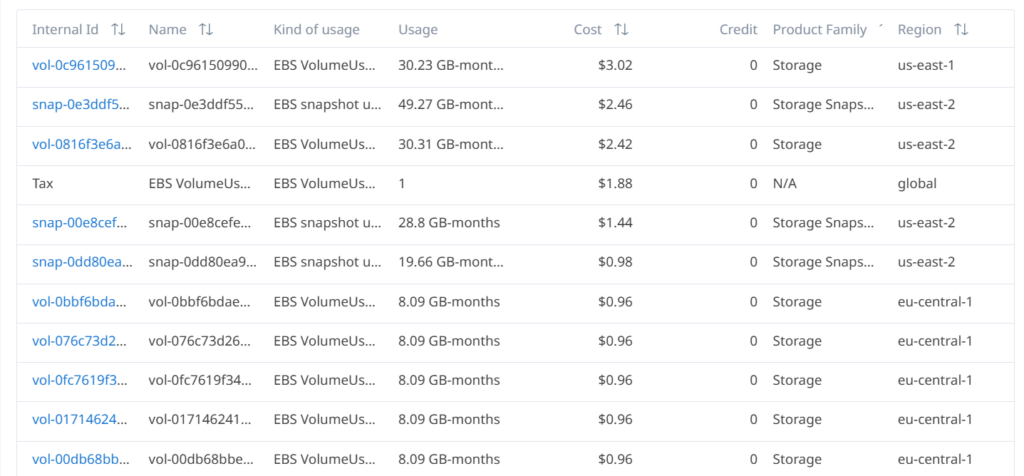Select usage value 1 in Tax row

click(402, 183)
